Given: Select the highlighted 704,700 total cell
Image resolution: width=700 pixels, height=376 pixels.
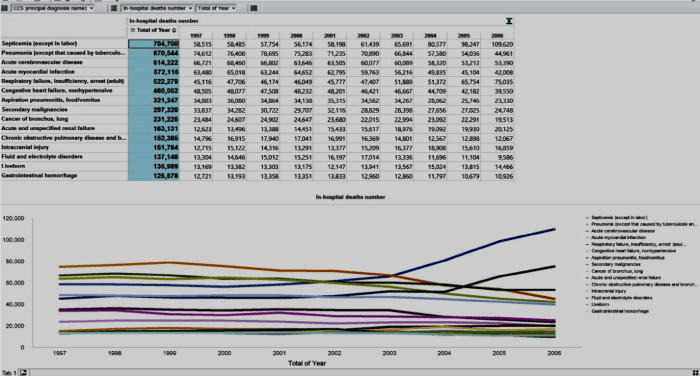Looking at the screenshot, I should point(154,44).
